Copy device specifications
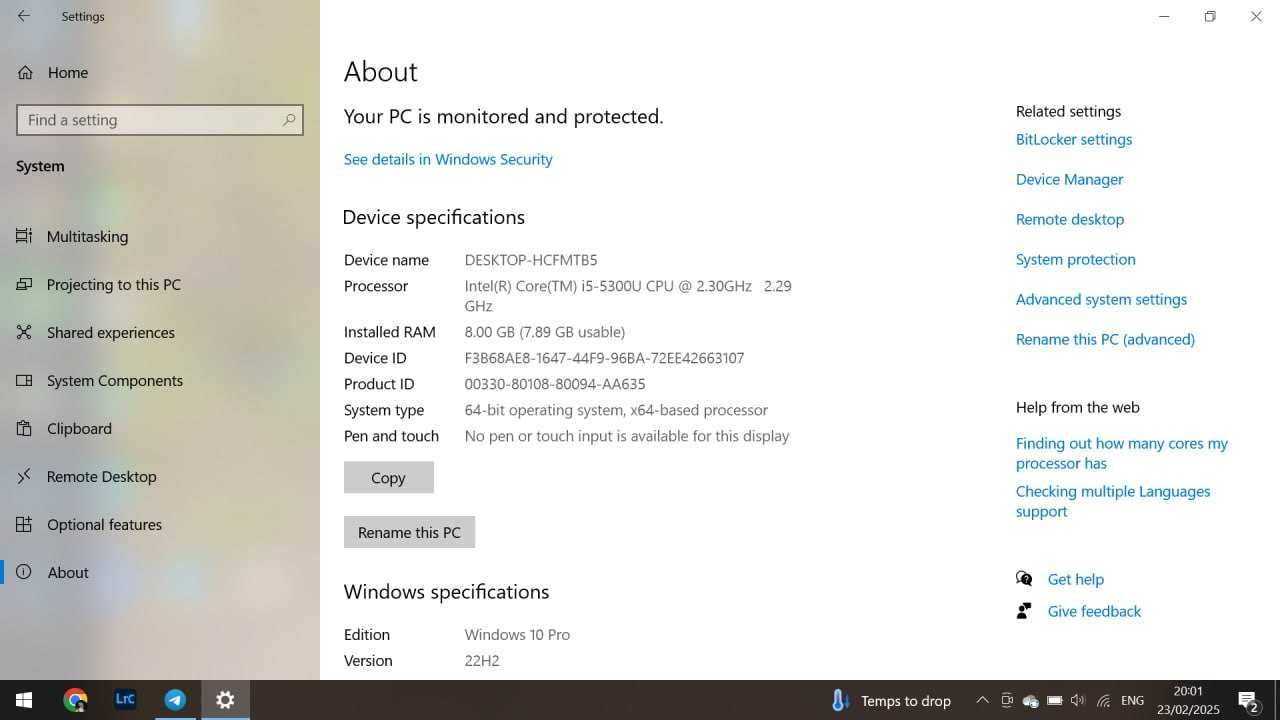This screenshot has width=1280, height=720. (389, 477)
